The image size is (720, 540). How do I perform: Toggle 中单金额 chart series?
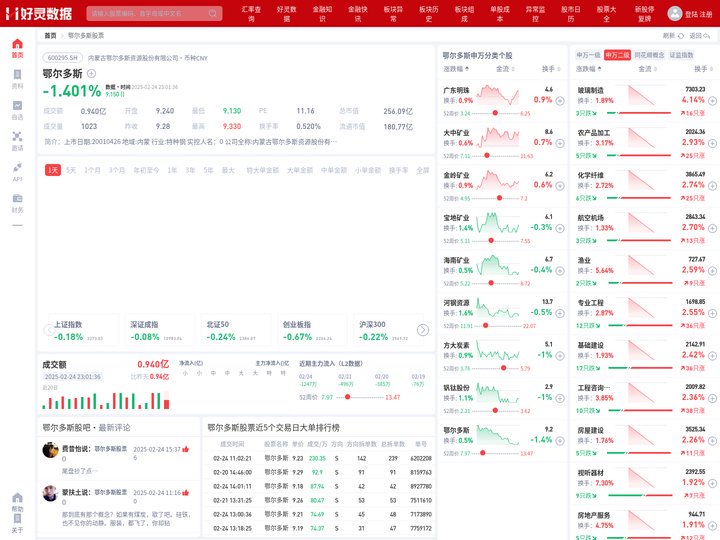pos(334,170)
